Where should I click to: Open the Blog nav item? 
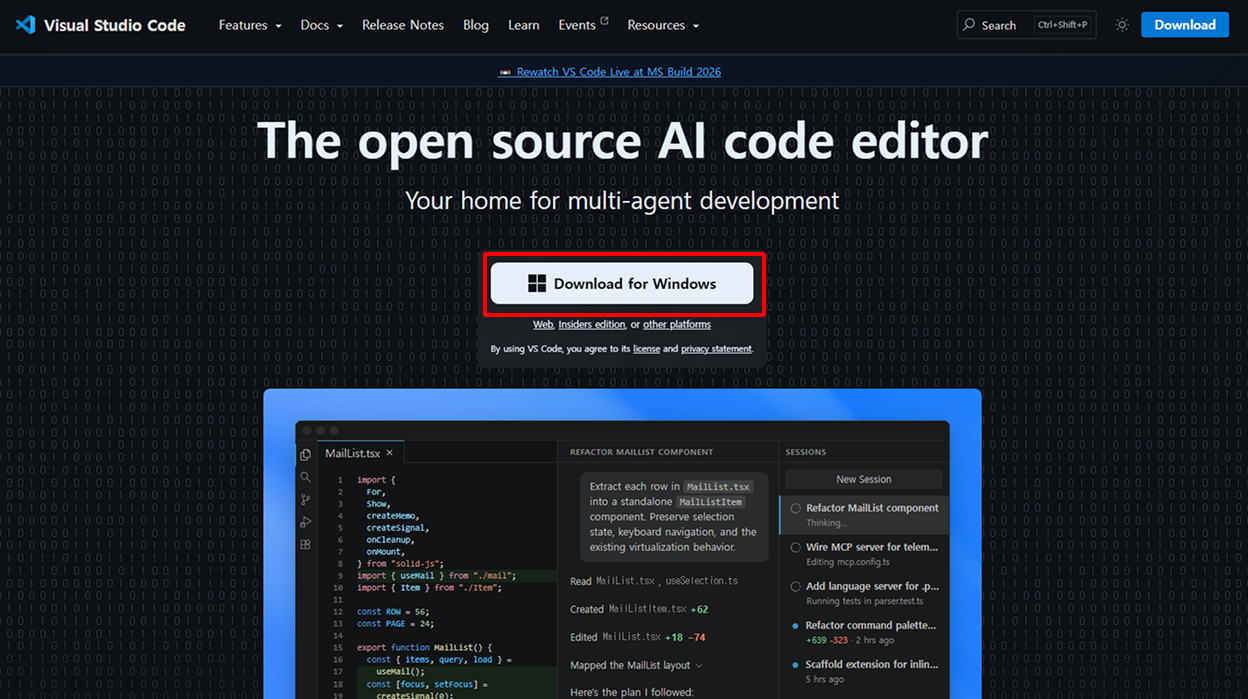pos(476,25)
